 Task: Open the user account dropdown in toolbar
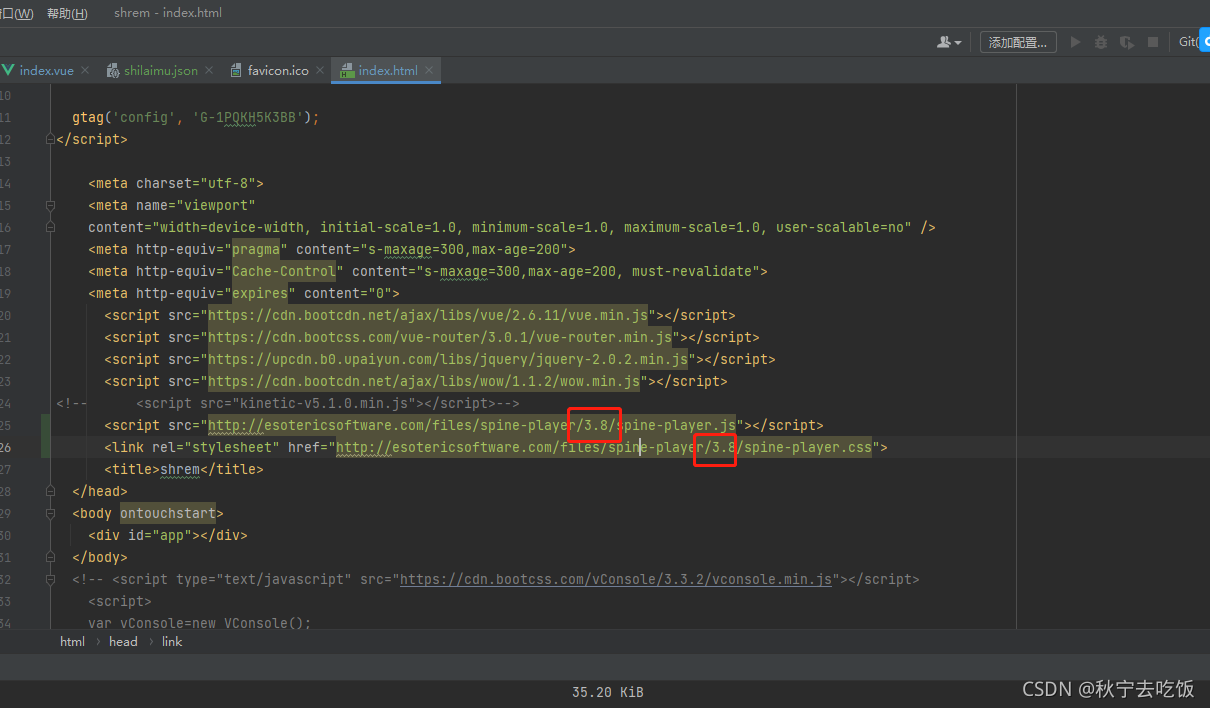click(949, 42)
